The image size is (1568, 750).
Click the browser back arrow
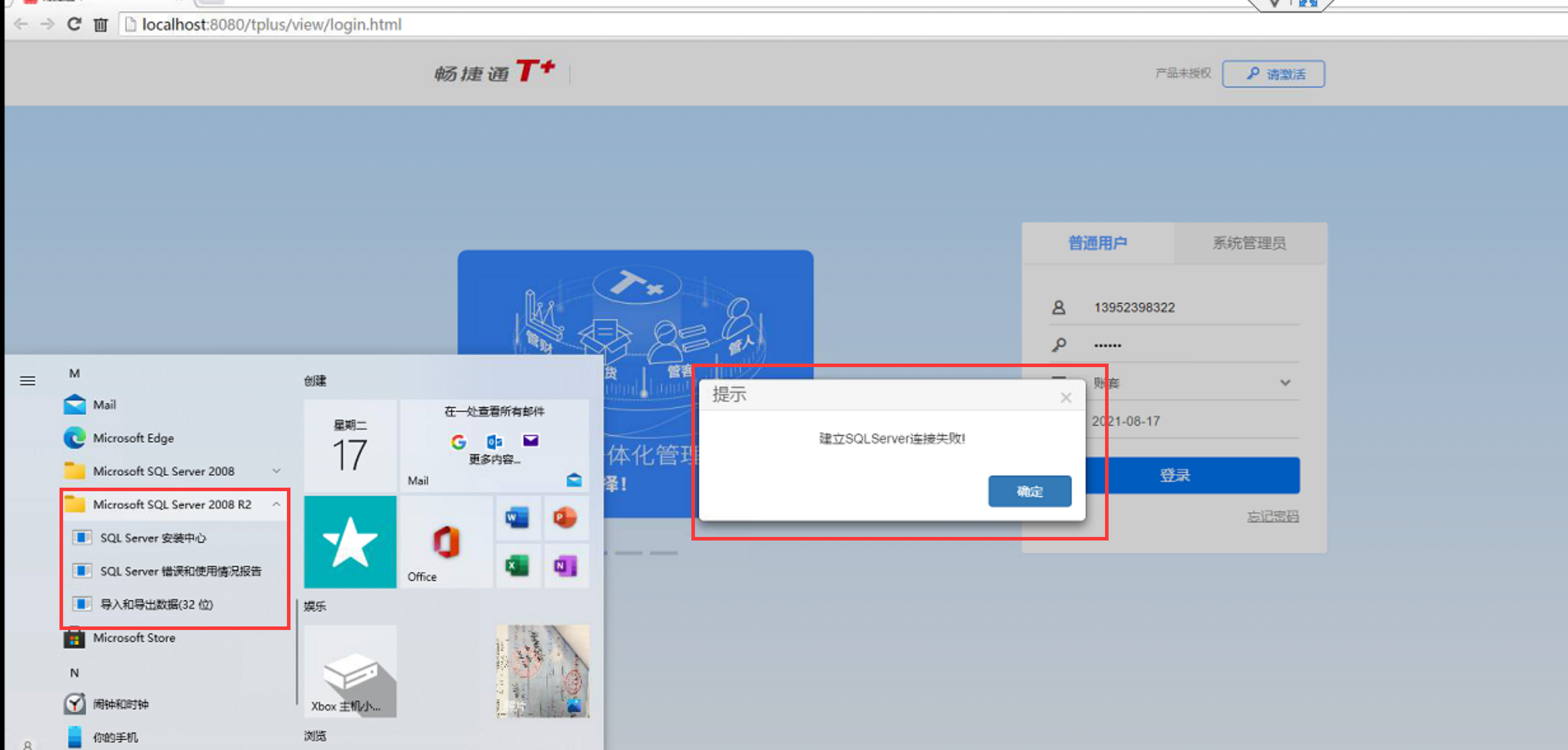coord(21,24)
